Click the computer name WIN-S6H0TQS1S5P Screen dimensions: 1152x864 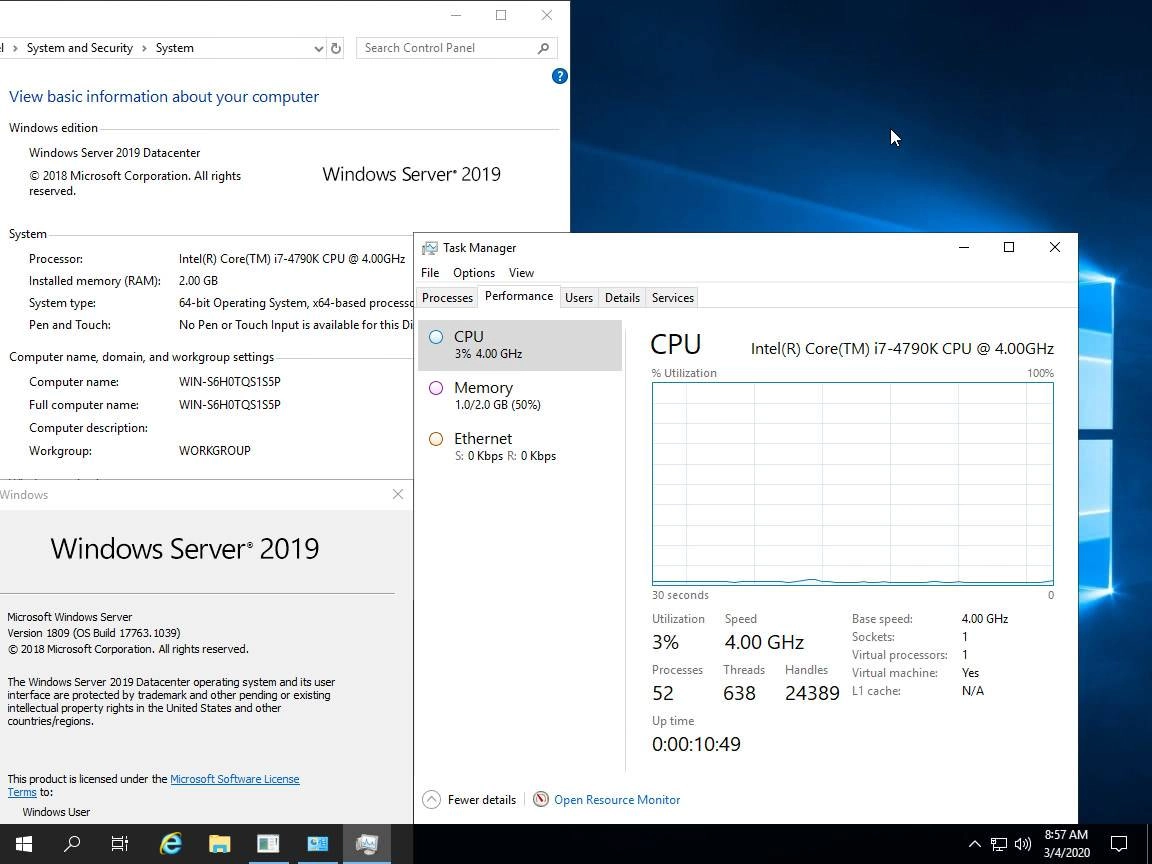tap(229, 382)
